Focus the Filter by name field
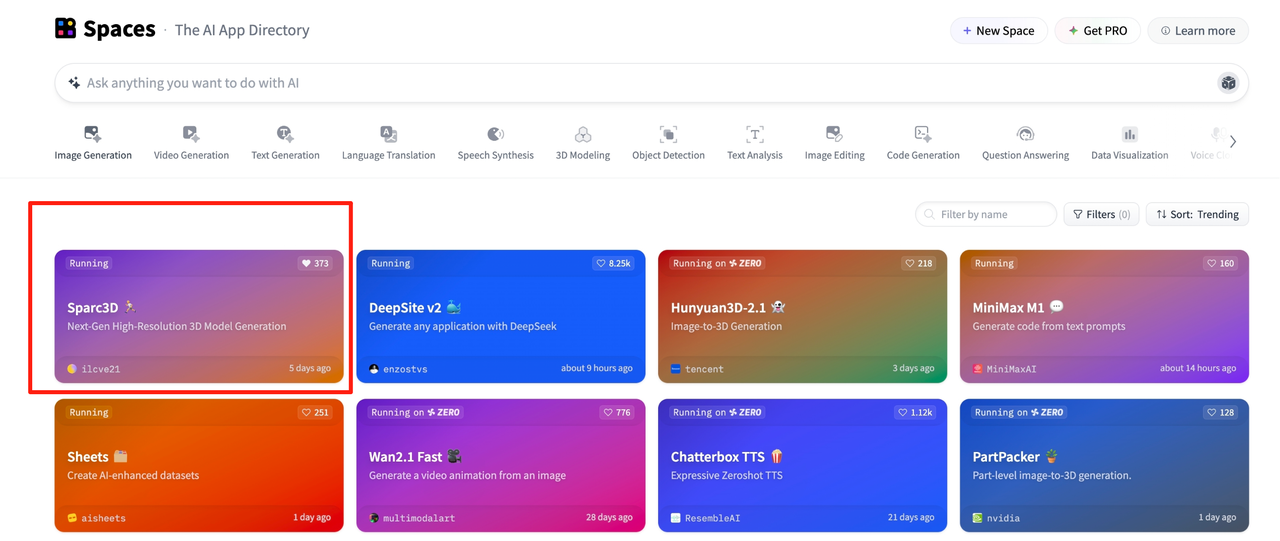The image size is (1280, 541). (x=995, y=214)
